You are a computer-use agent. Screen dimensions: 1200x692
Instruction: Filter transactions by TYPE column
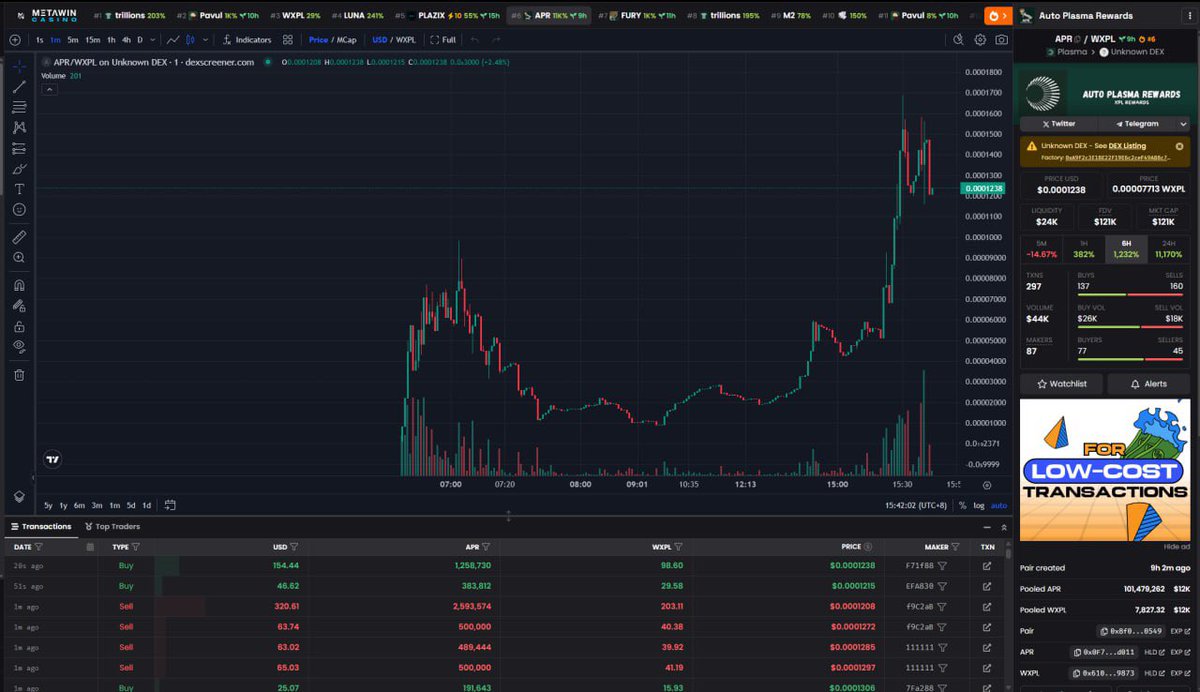(x=136, y=547)
